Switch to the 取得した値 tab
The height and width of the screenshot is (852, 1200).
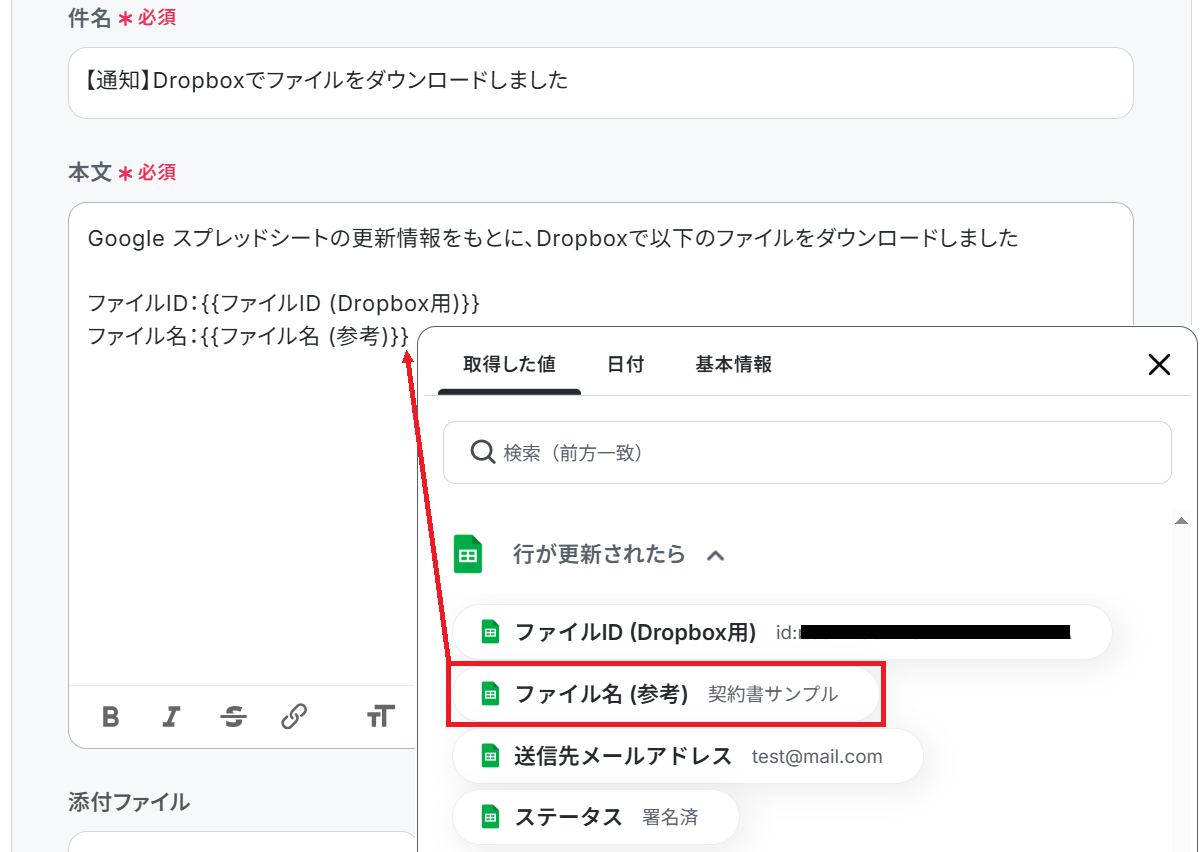(x=509, y=364)
